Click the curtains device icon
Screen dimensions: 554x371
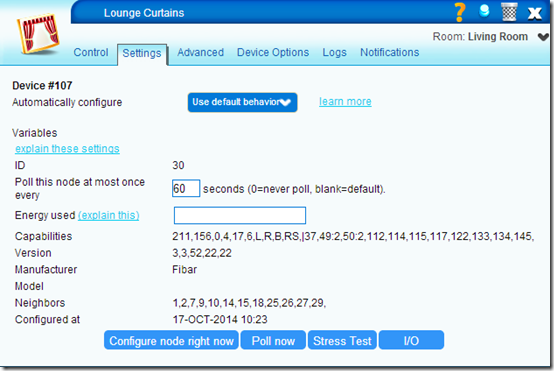[x=38, y=34]
